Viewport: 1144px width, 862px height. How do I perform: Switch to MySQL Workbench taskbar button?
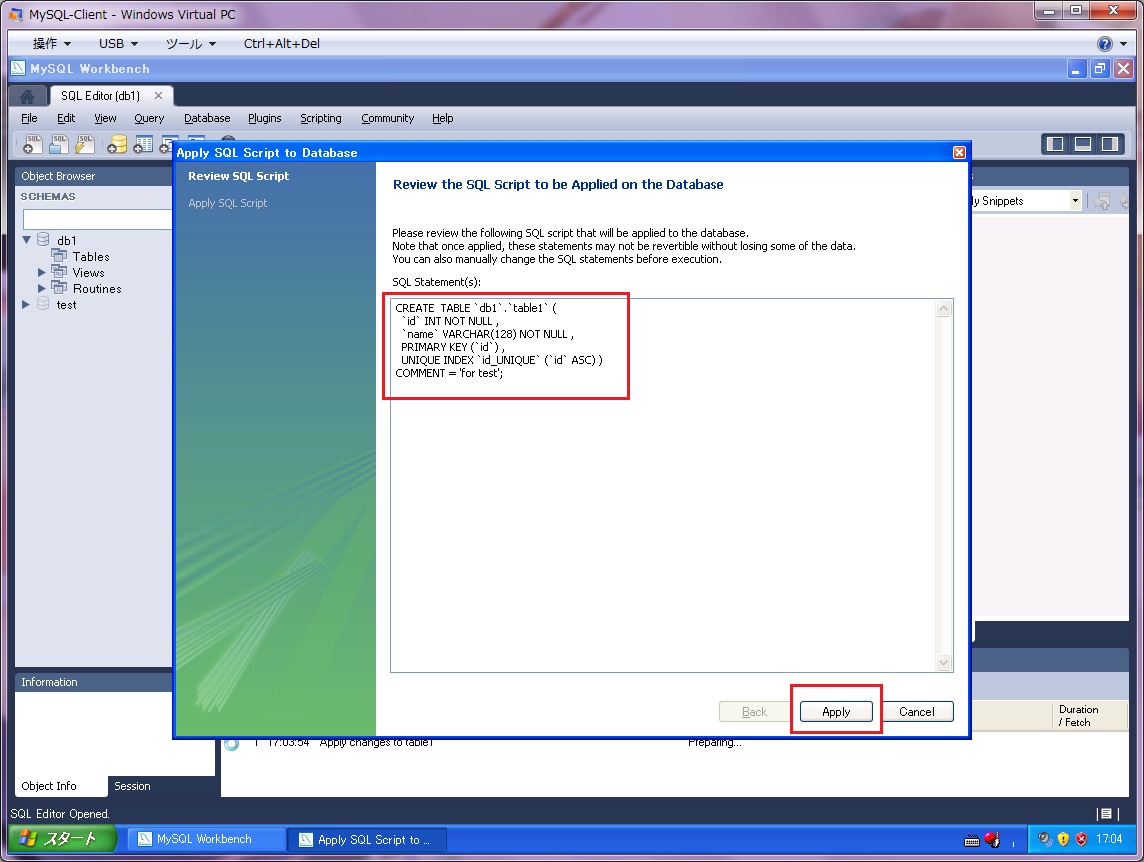point(206,839)
